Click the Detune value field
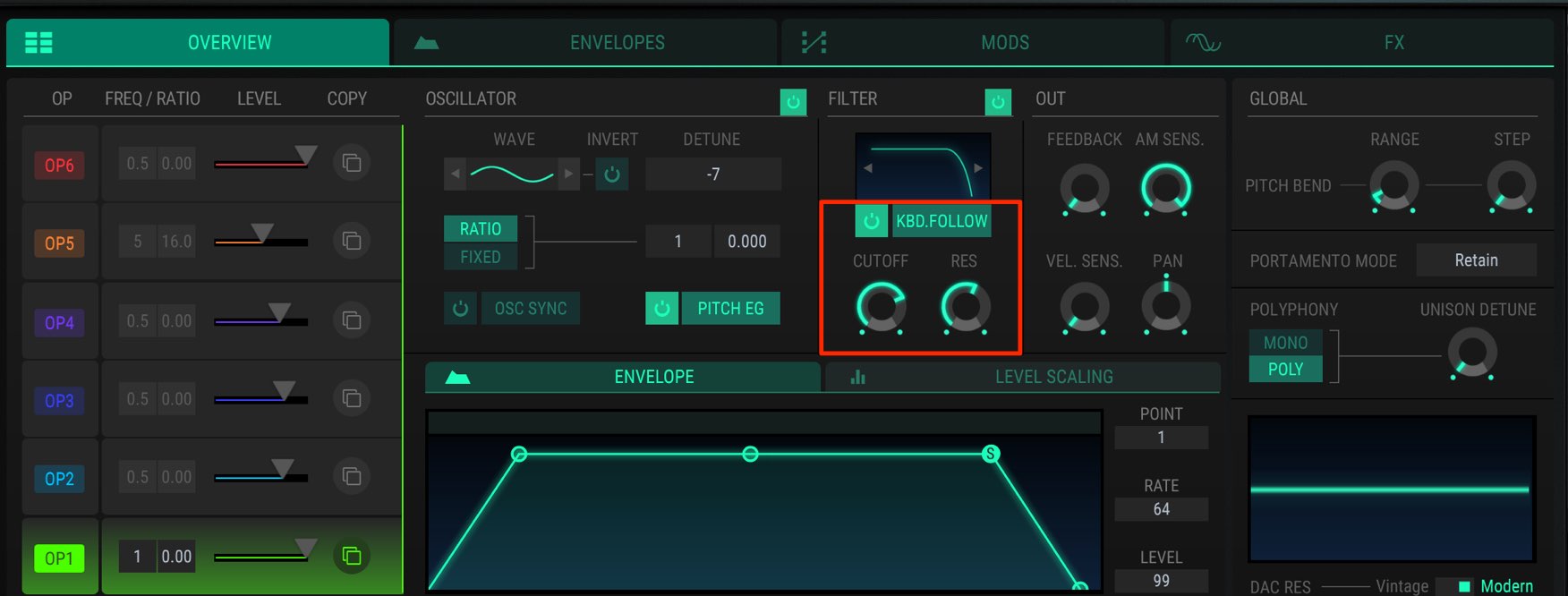 713,174
